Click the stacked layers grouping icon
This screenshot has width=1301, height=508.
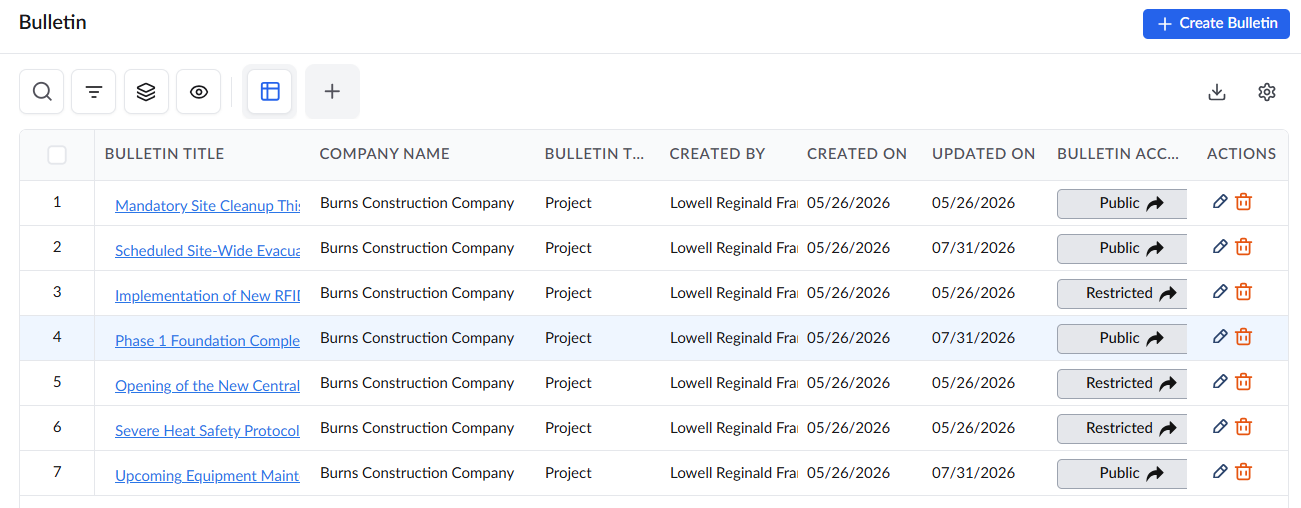click(146, 92)
